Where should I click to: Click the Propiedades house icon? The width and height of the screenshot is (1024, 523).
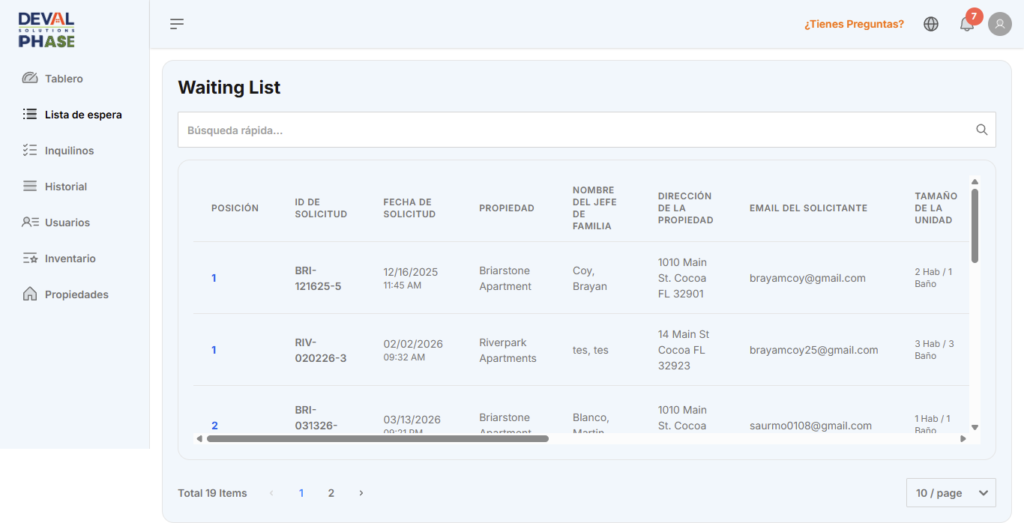pyautogui.click(x=30, y=294)
